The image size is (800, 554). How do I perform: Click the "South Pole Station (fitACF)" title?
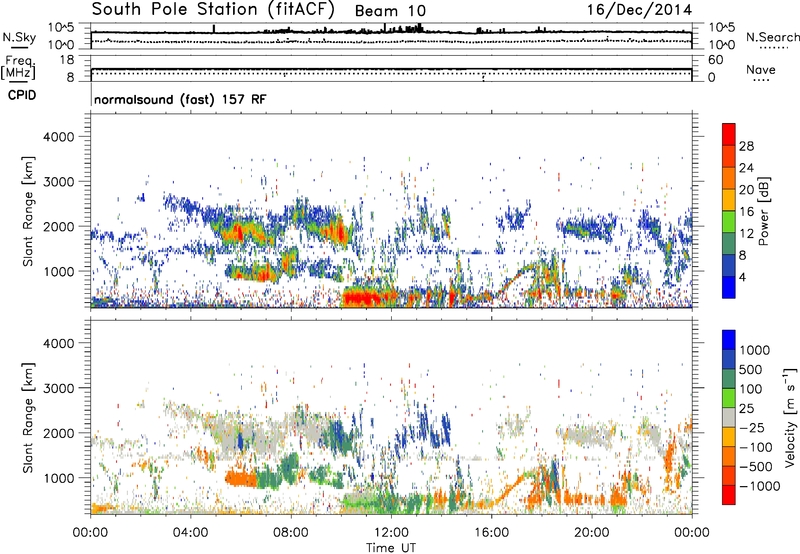tap(213, 9)
